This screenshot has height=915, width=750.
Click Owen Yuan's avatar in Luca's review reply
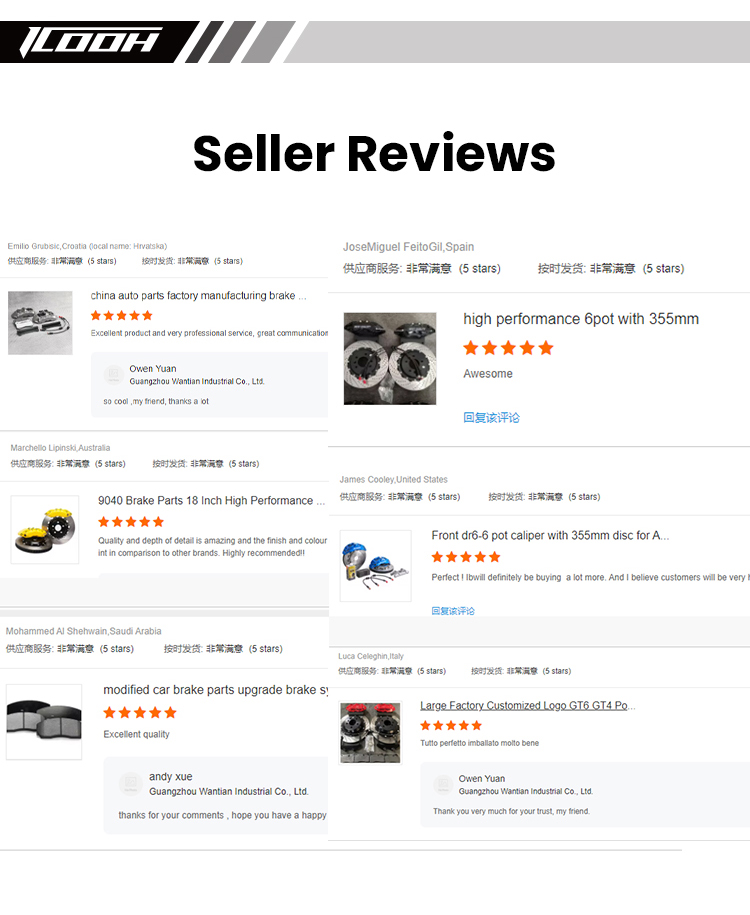click(443, 784)
